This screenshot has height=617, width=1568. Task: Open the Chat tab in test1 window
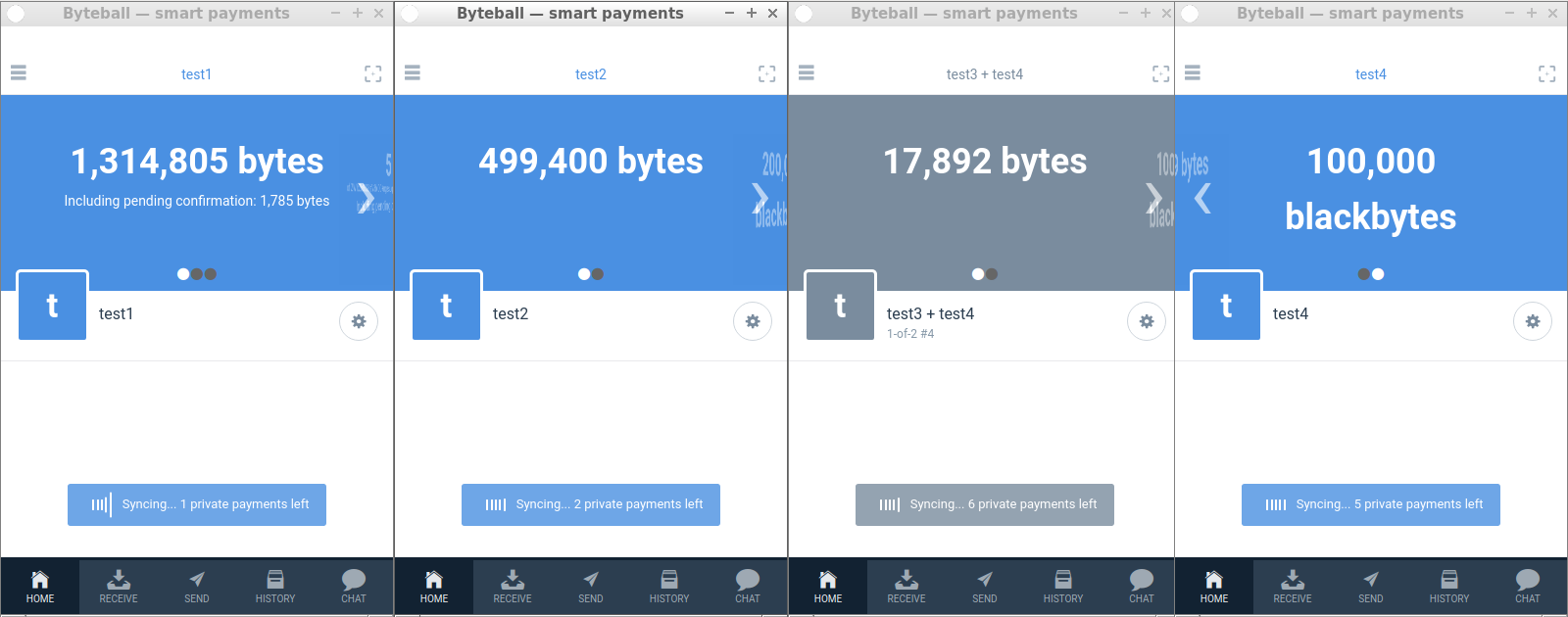354,587
